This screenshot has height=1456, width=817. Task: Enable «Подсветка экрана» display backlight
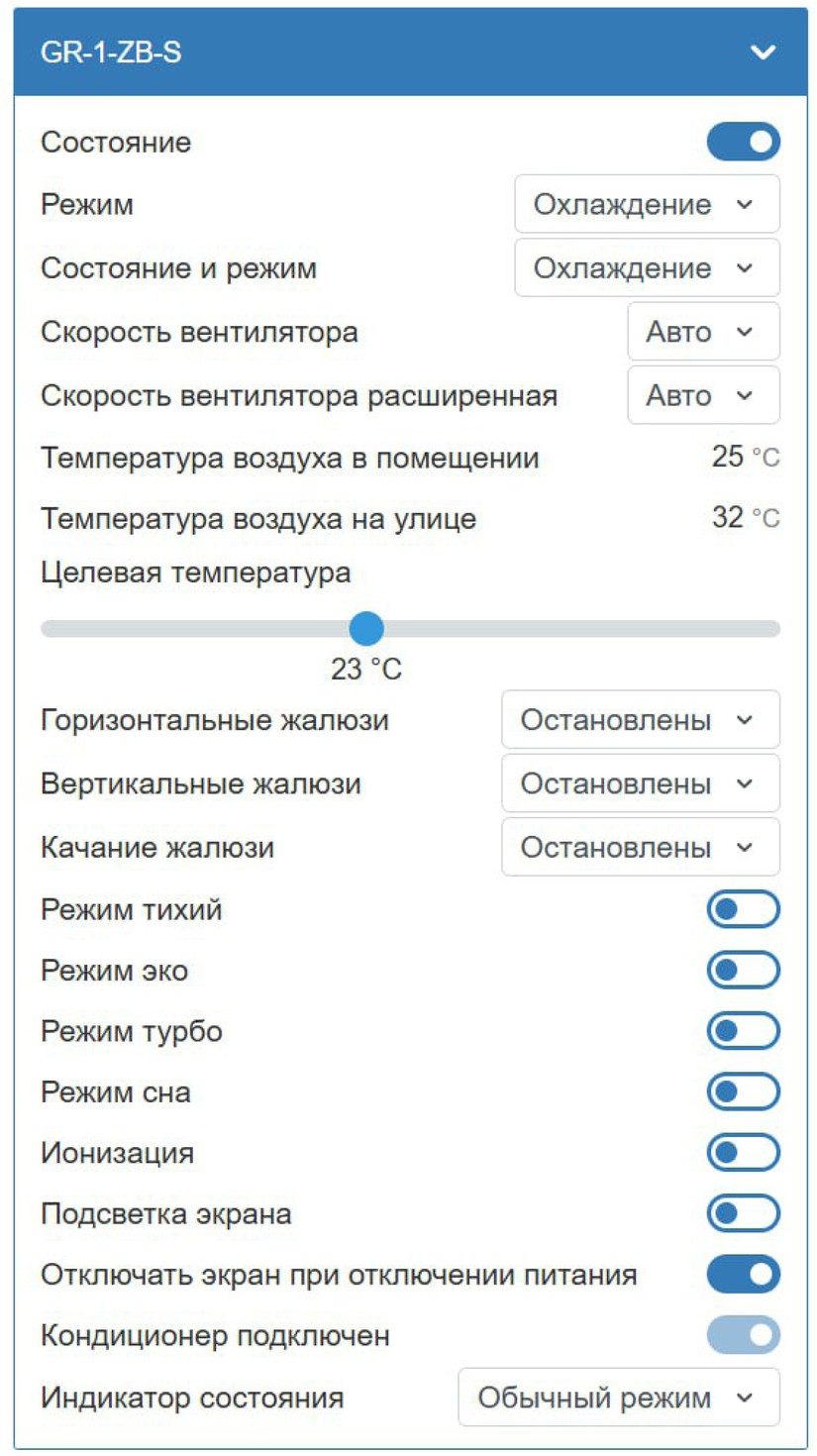pos(743,1212)
